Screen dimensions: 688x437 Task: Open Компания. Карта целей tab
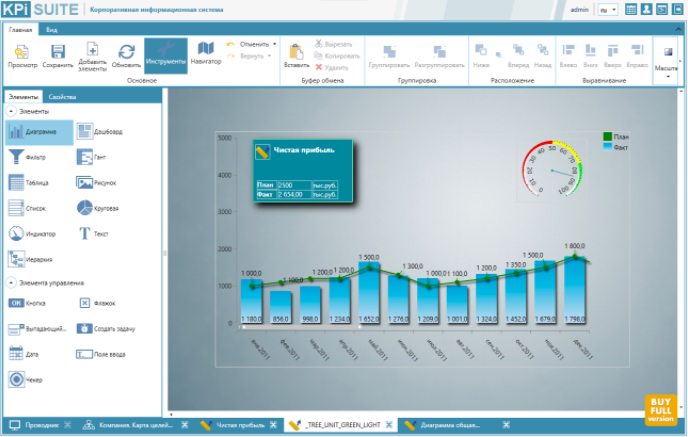click(x=128, y=425)
